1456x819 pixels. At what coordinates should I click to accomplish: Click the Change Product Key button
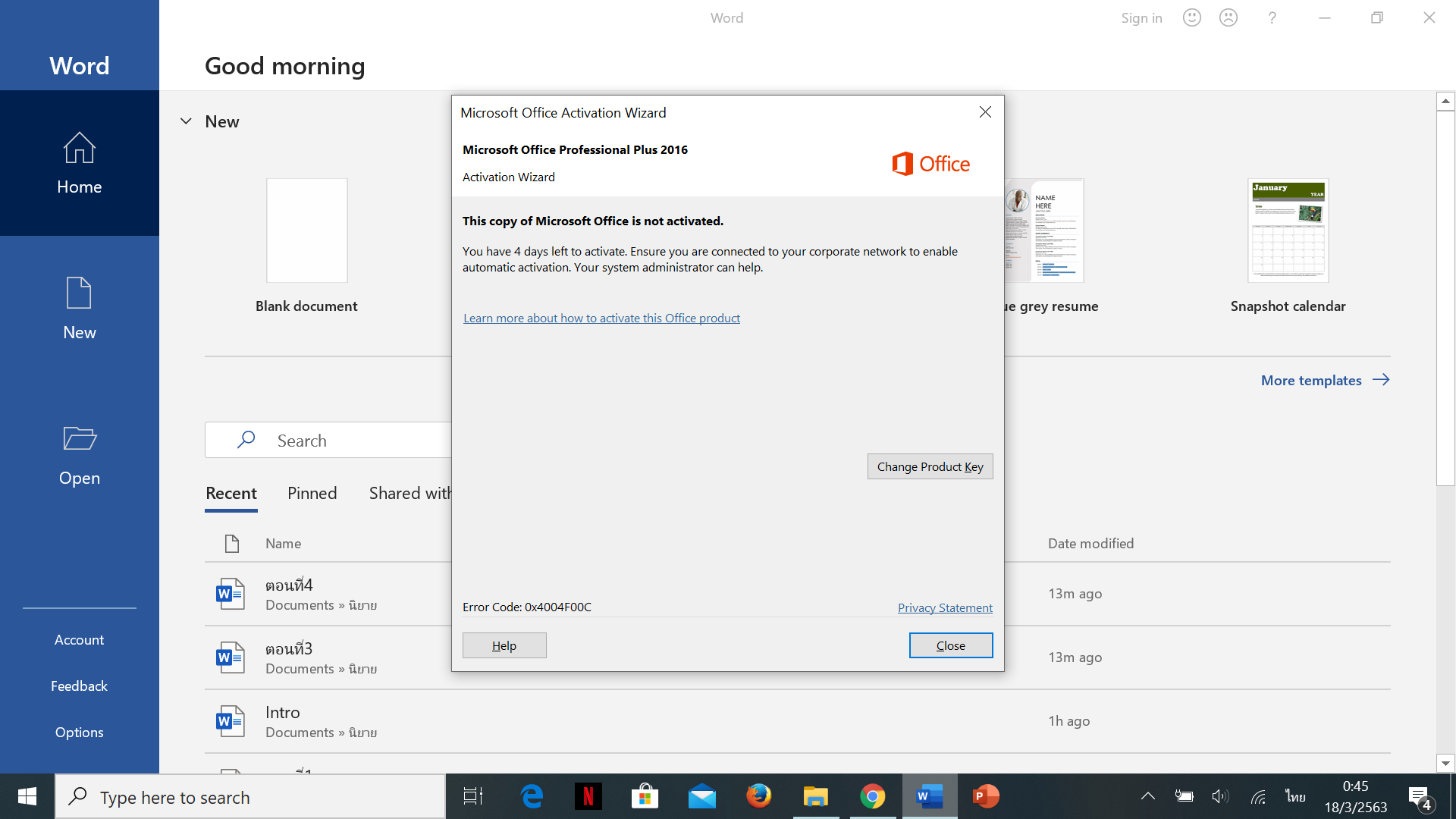[930, 466]
